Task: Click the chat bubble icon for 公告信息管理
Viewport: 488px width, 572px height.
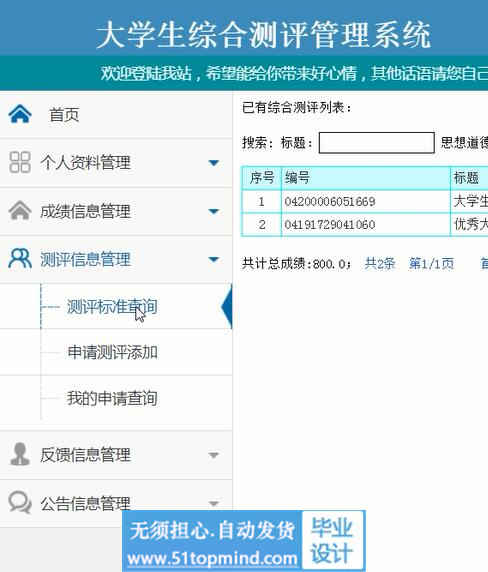Action: click(x=20, y=503)
